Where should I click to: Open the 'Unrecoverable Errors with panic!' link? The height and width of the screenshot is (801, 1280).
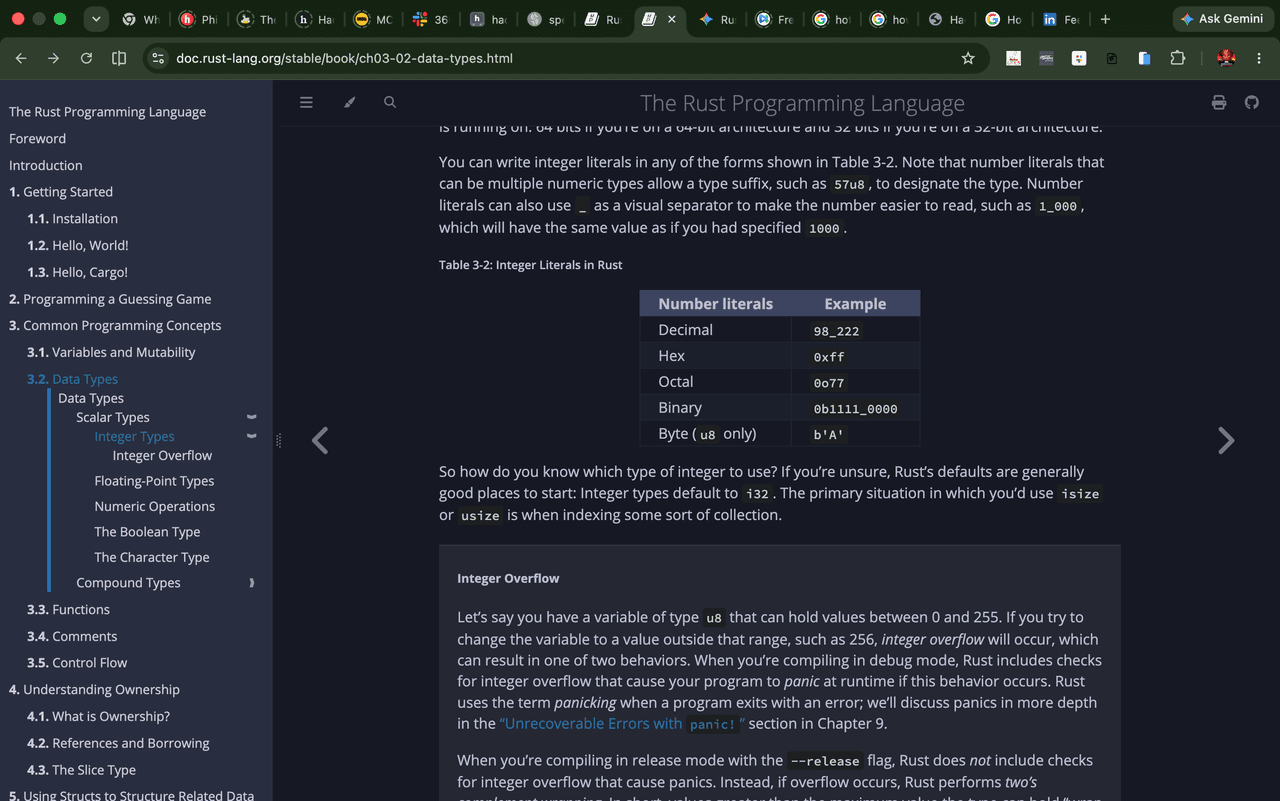621,724
